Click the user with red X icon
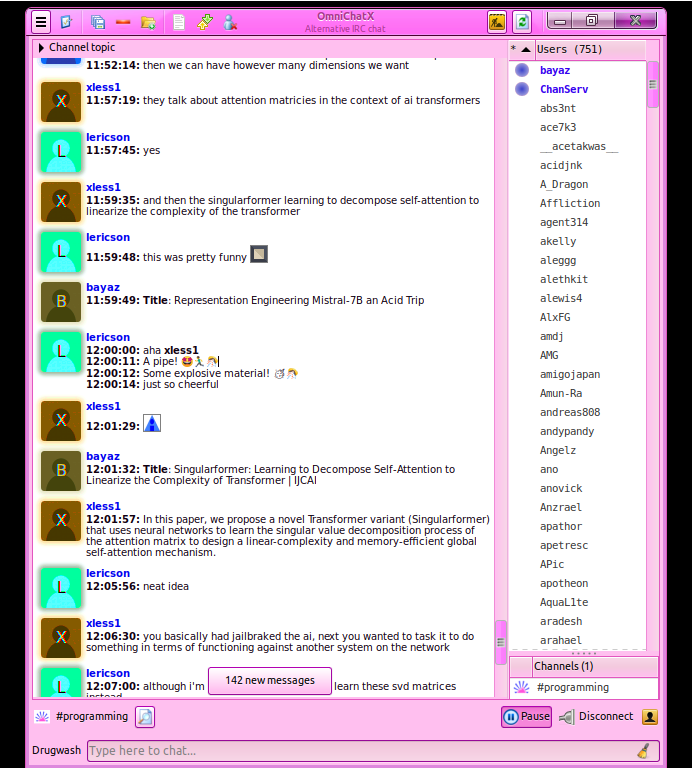The height and width of the screenshot is (768, 692). [x=230, y=22]
